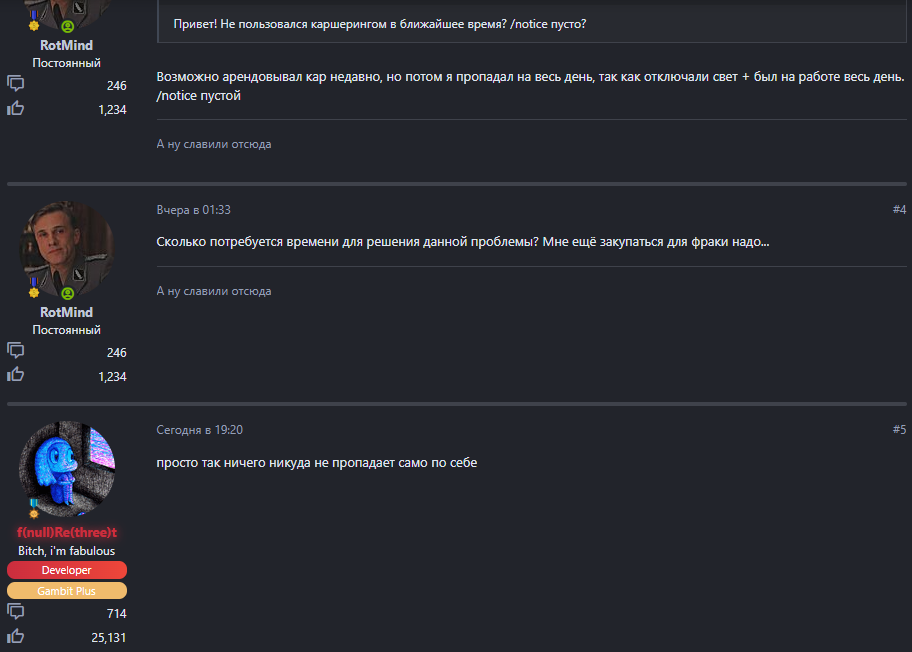Open the f(null)Re(three)t username link
This screenshot has height=652, width=912.
pos(67,533)
